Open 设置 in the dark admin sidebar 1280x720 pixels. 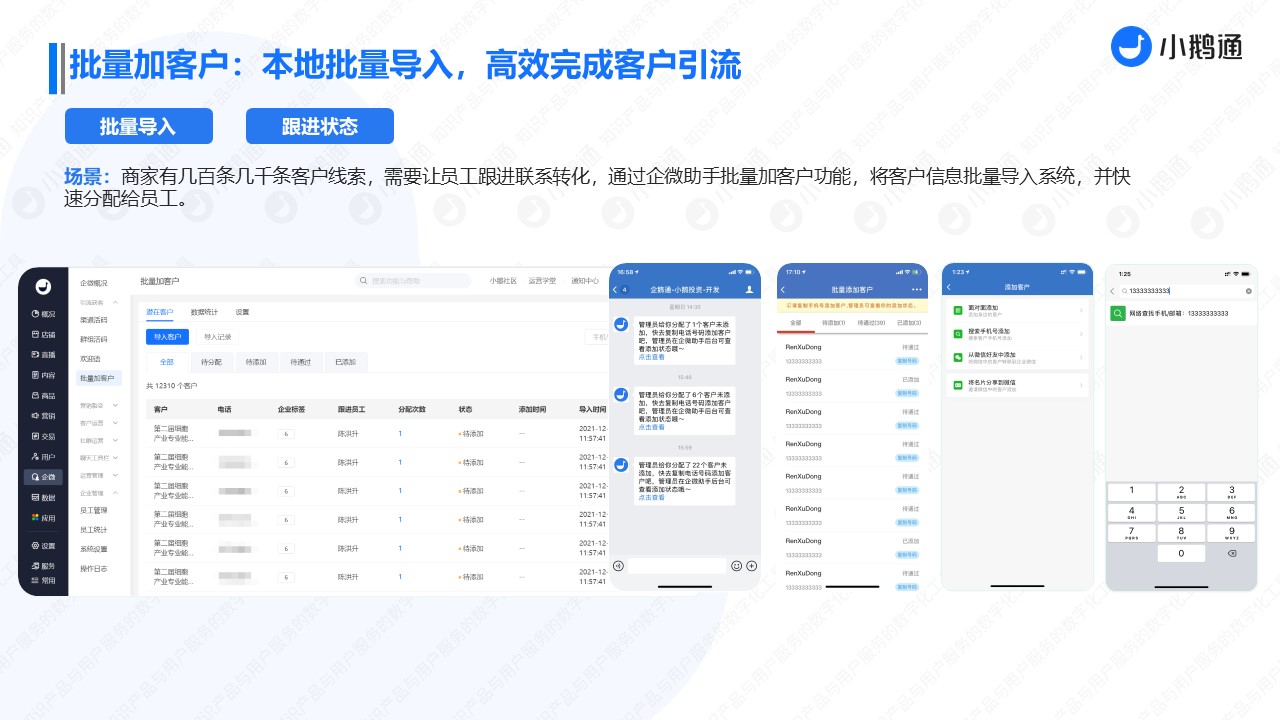(x=43, y=546)
